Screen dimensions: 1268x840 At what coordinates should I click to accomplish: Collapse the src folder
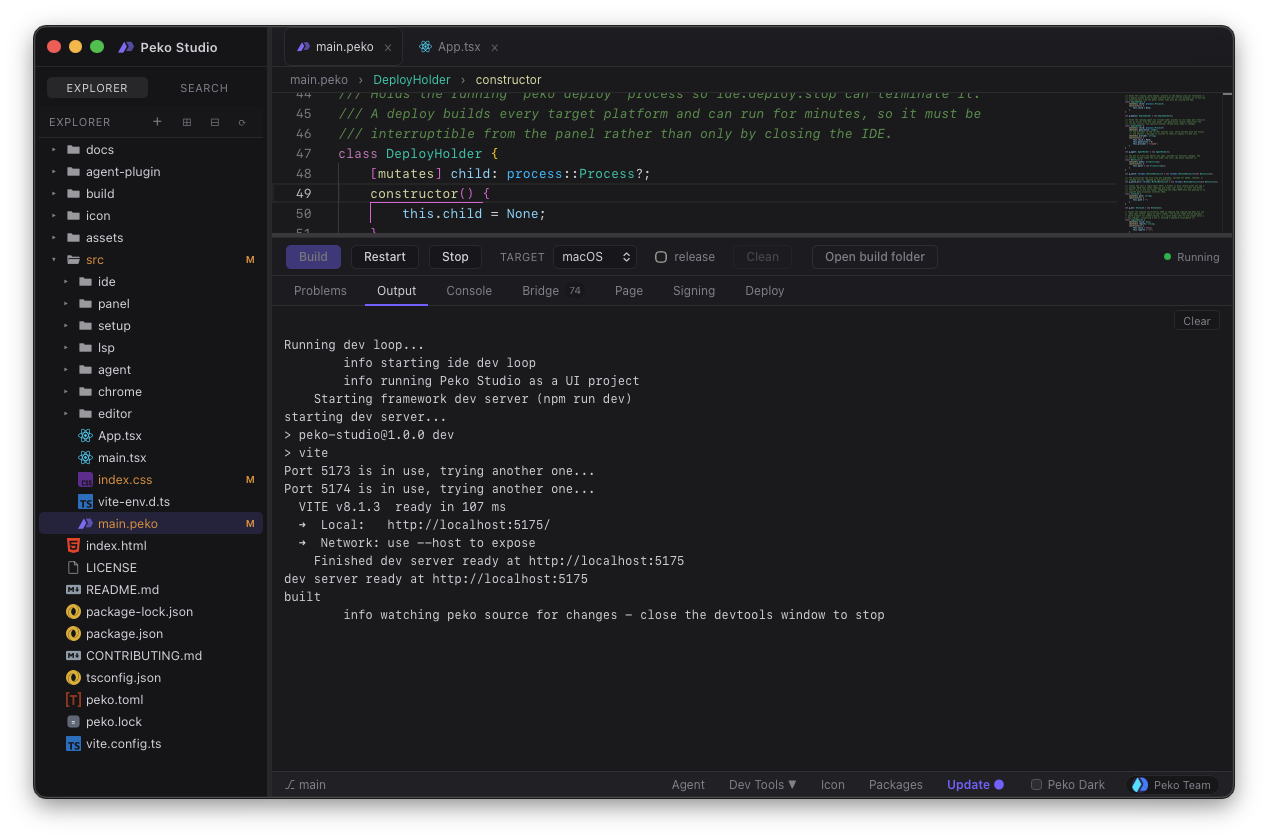tap(54, 260)
